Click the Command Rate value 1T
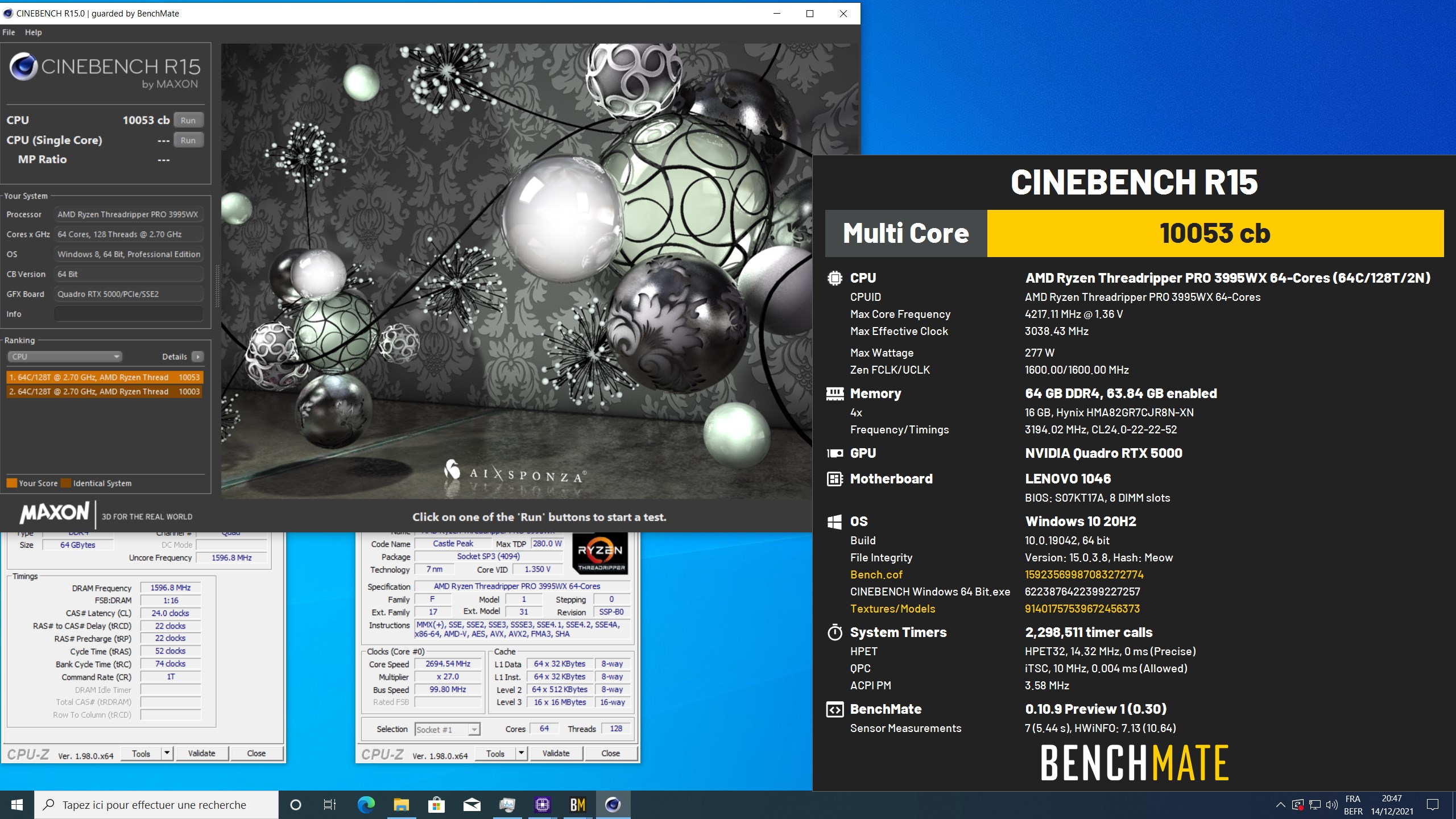 [171, 677]
